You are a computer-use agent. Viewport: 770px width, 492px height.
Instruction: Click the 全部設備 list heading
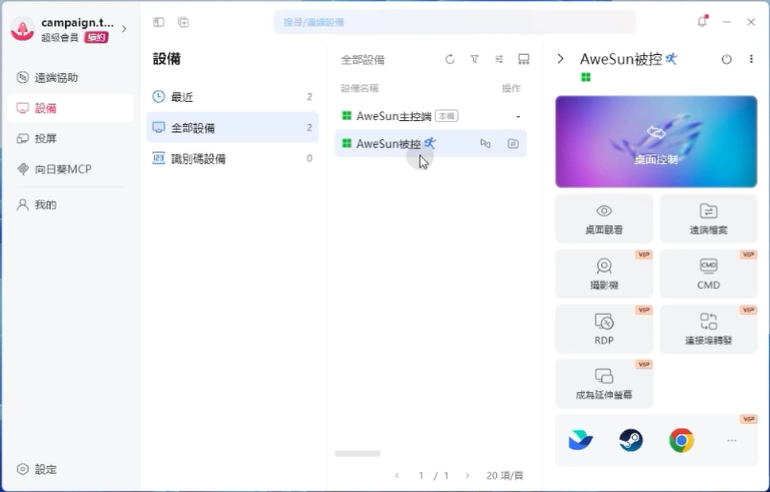tap(362, 60)
